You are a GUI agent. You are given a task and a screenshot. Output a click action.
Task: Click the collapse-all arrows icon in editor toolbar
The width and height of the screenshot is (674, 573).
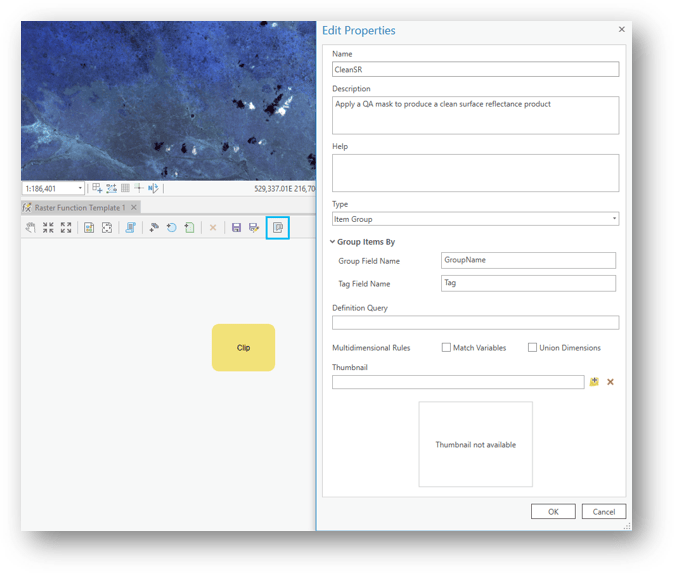[48, 227]
